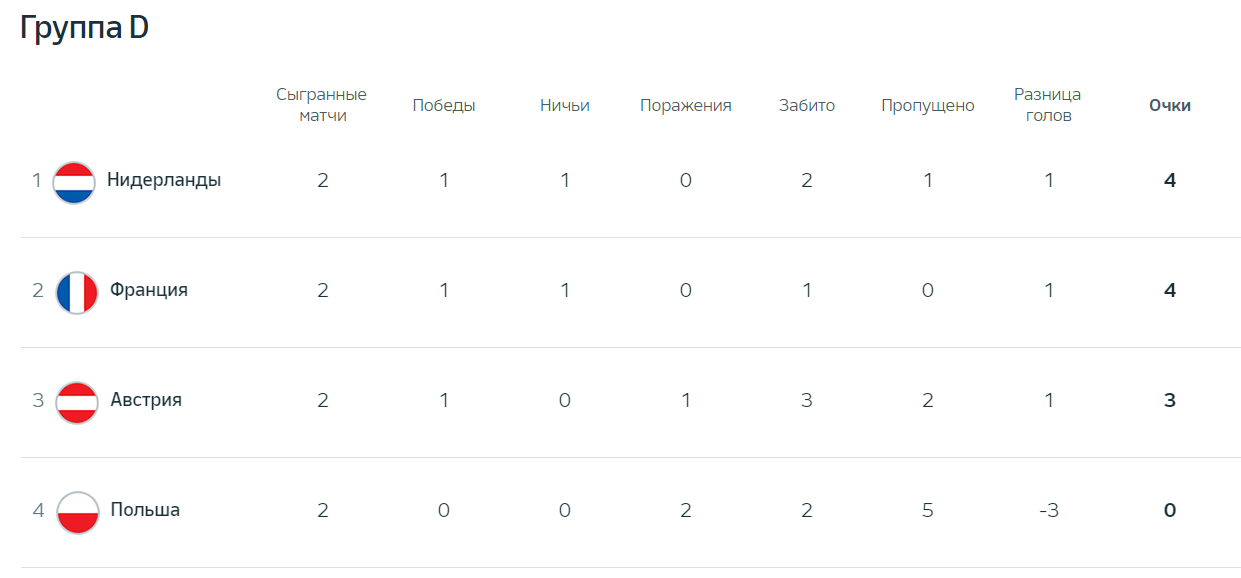Click the Группа D heading
This screenshot has height=578, width=1241.
(84, 28)
